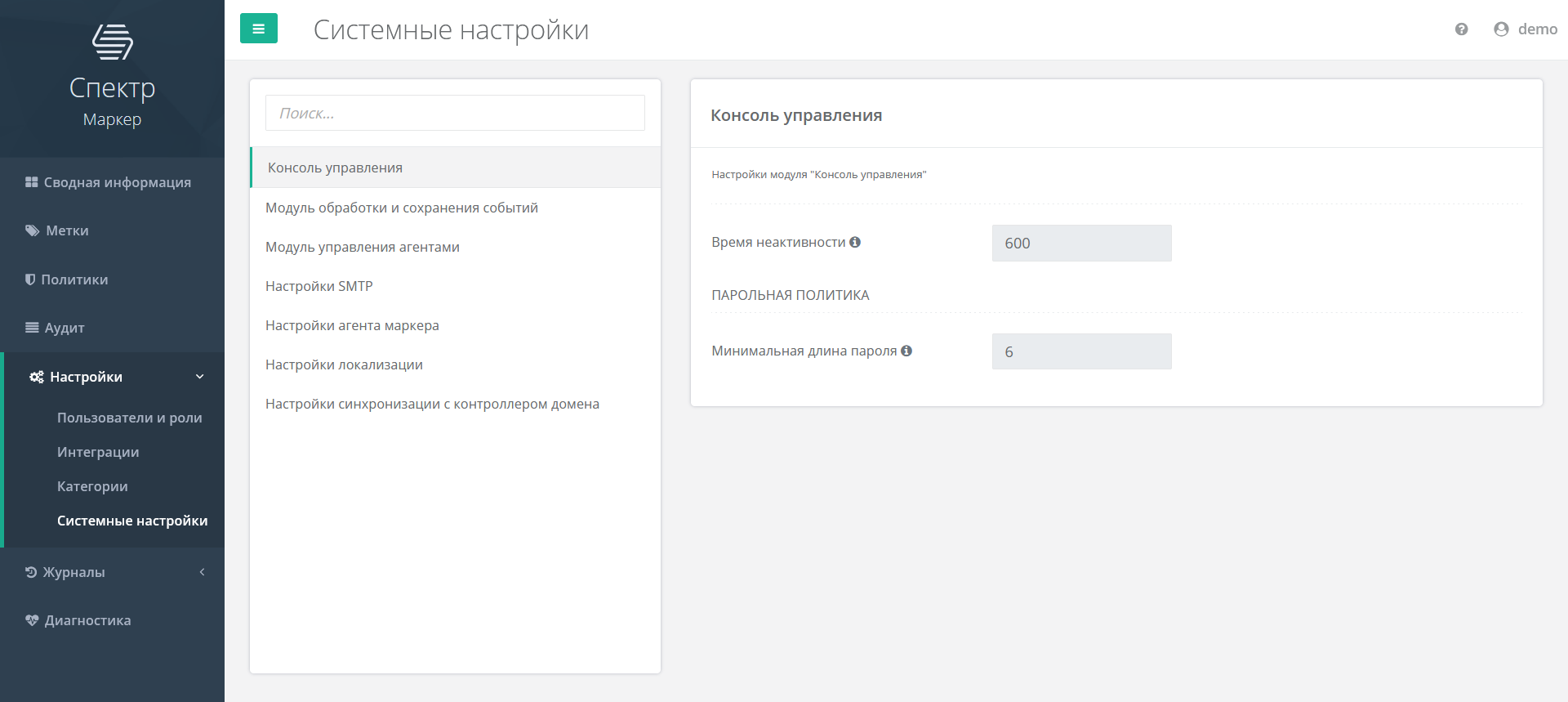
Task: Click the Время неактивности value field
Action: point(1081,244)
